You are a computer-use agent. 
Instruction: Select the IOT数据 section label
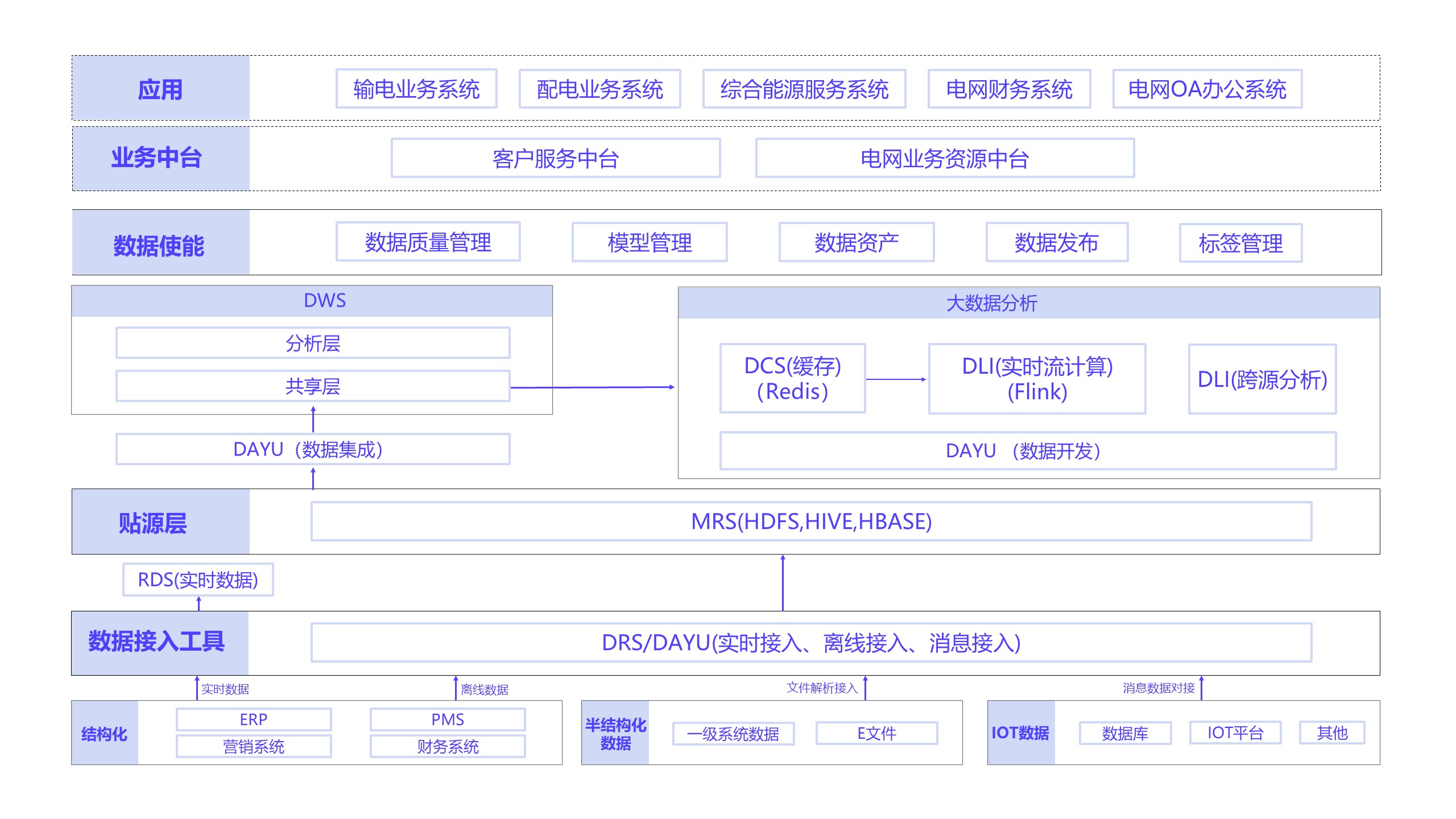click(x=1021, y=733)
